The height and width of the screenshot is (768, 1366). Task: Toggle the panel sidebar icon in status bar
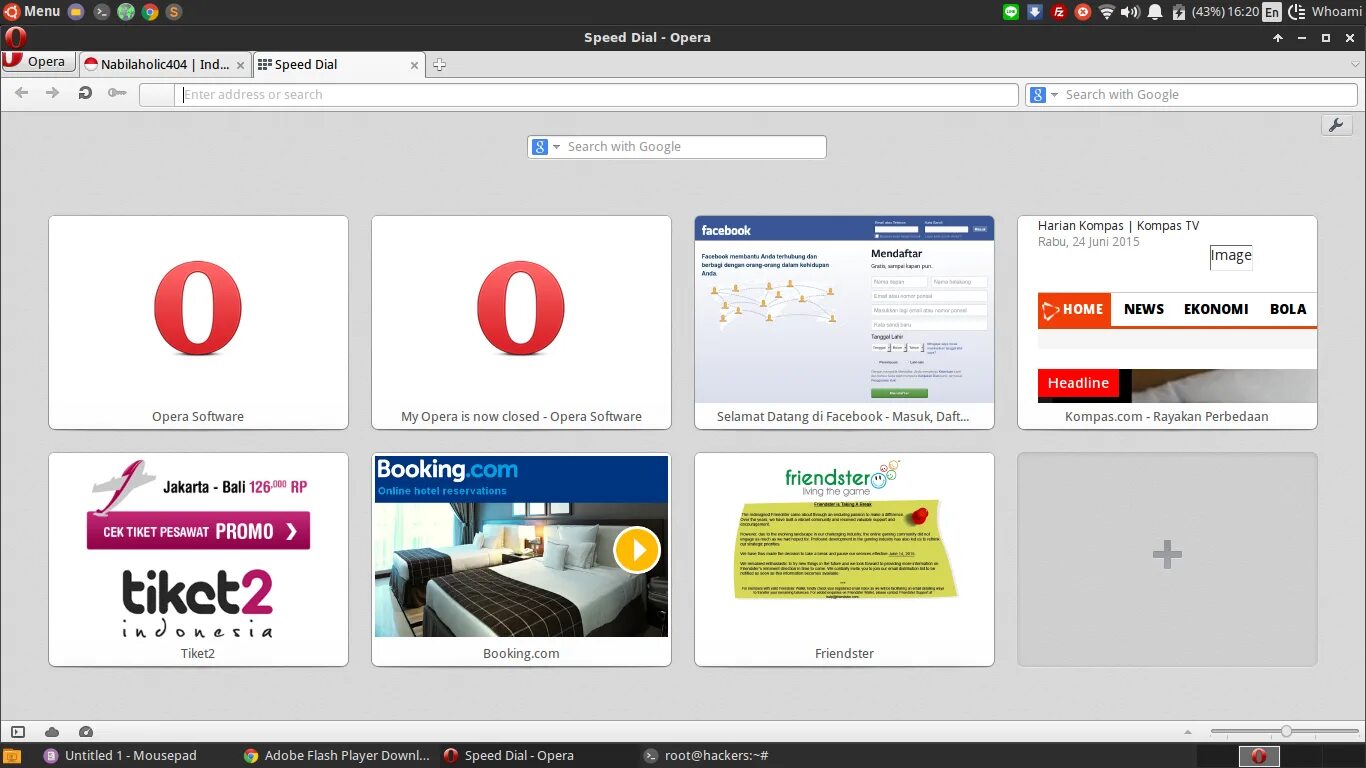pos(18,732)
